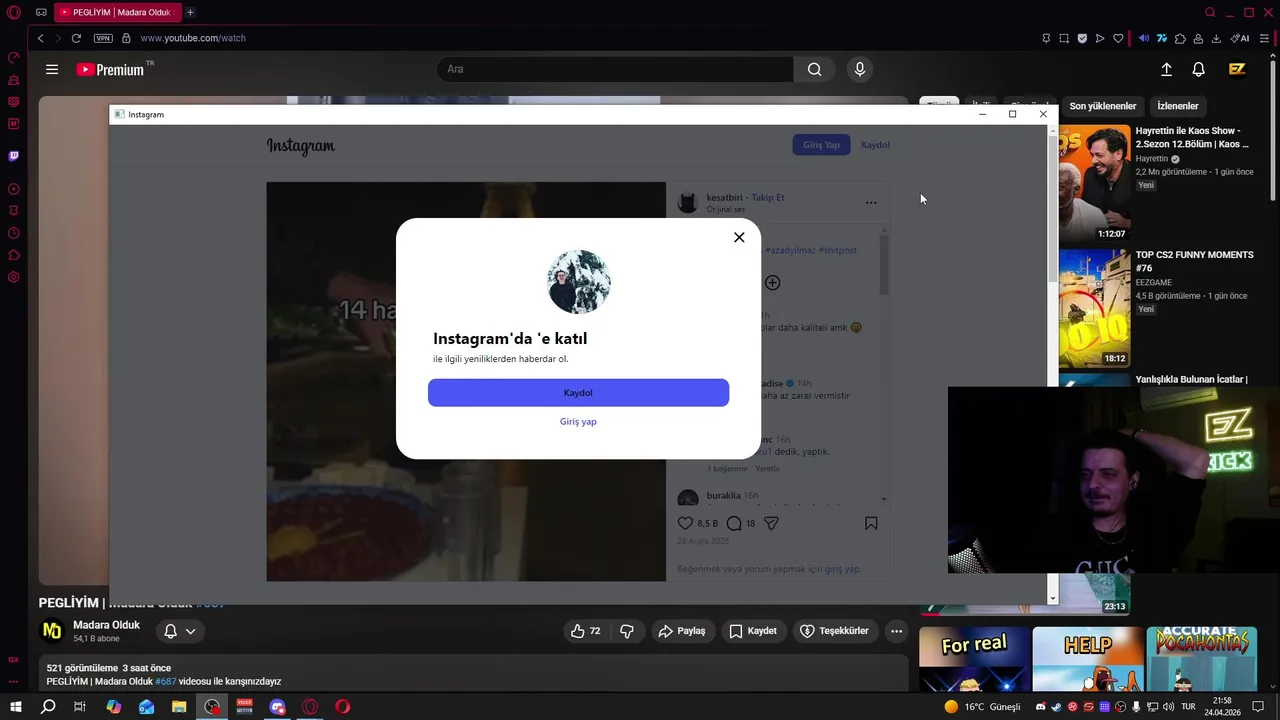Select the Son yüklenenler filter chip
This screenshot has width=1280, height=720.
tap(1102, 106)
